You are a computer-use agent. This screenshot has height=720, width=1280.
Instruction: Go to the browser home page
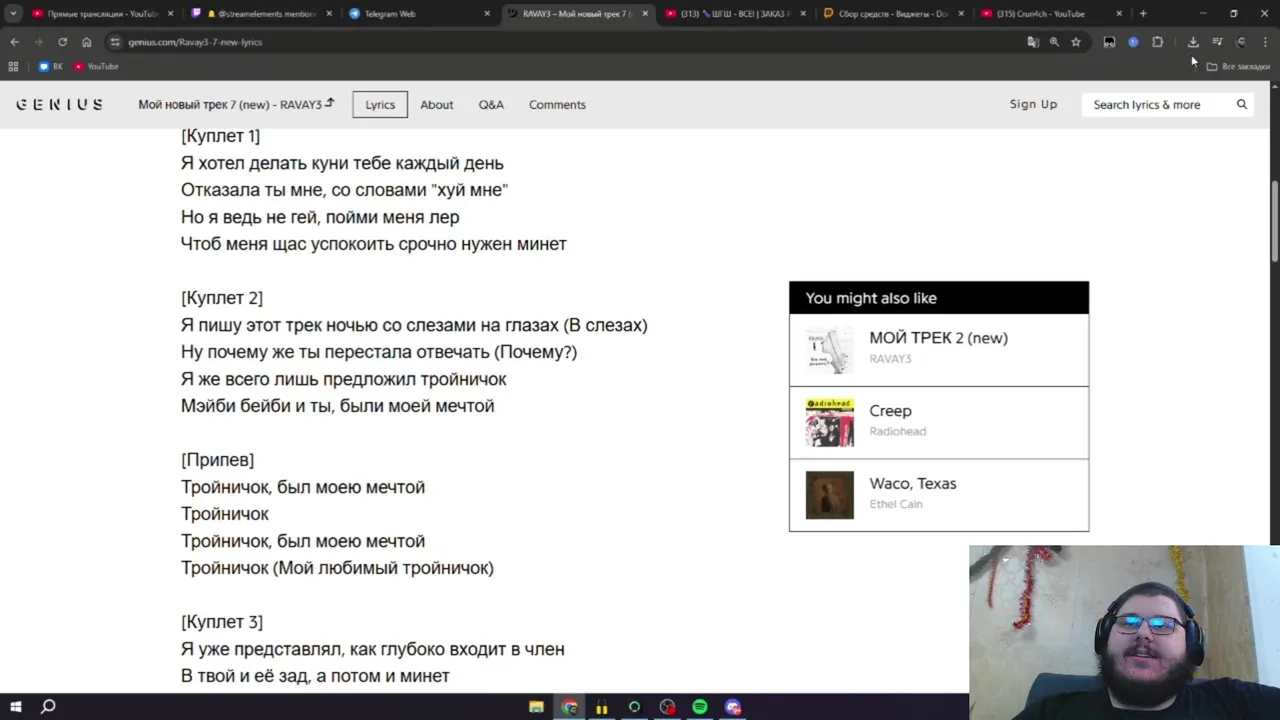tap(86, 42)
